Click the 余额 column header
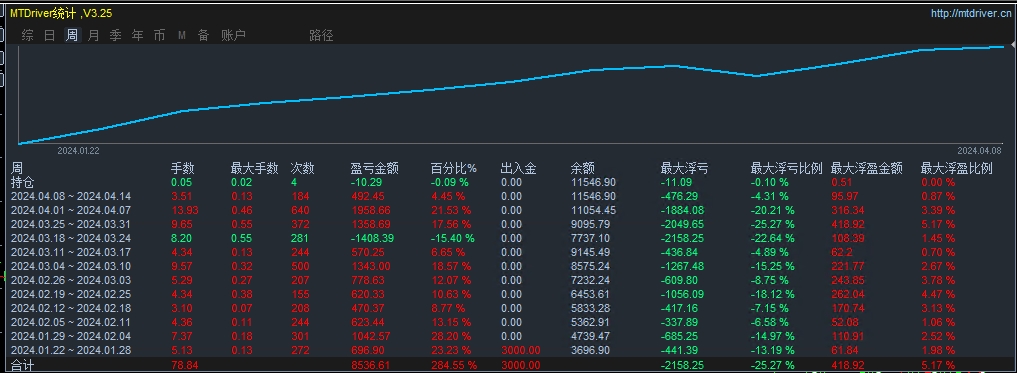The height and width of the screenshot is (373, 1017). 582,168
